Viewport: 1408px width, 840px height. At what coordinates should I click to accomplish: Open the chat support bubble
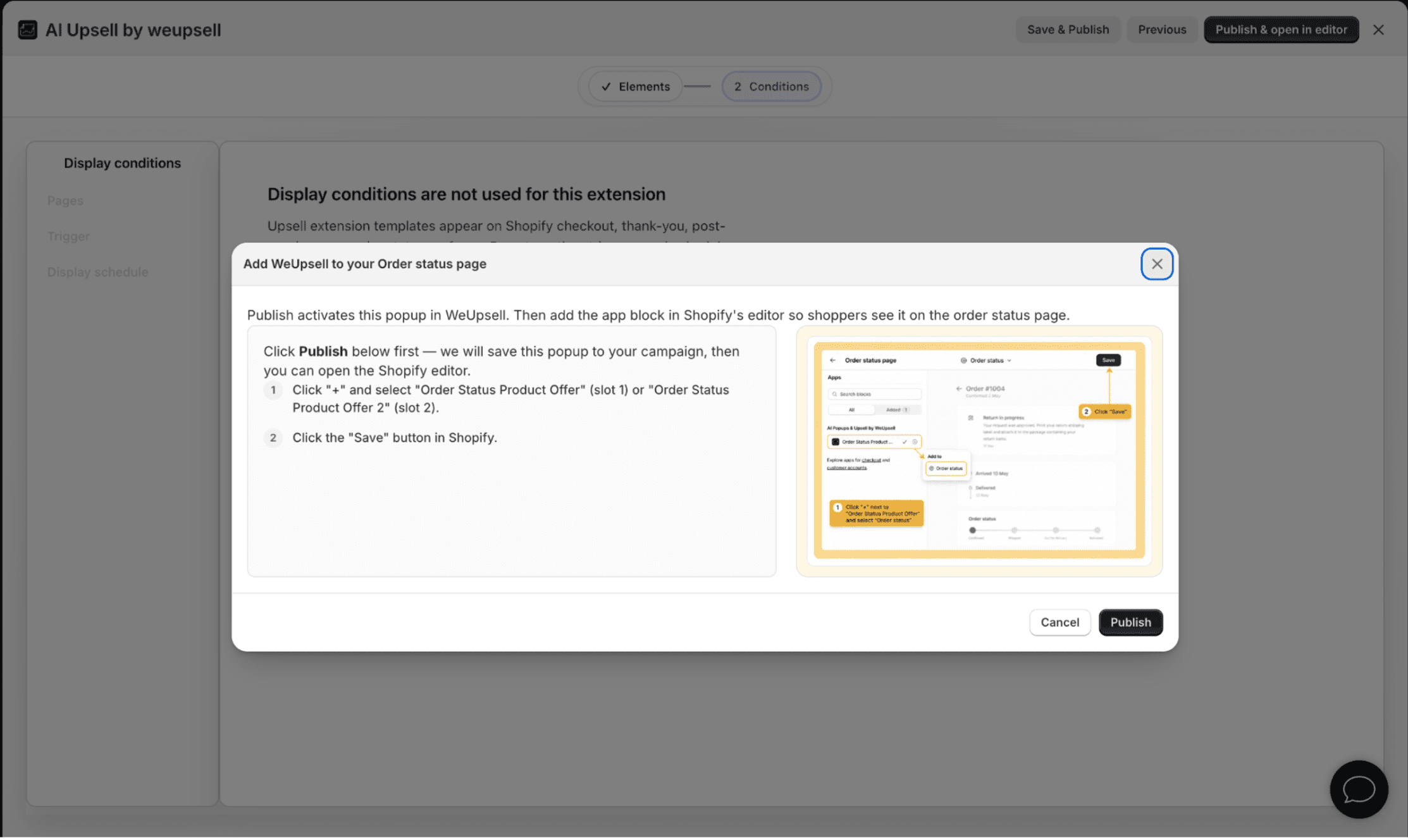[x=1359, y=789]
